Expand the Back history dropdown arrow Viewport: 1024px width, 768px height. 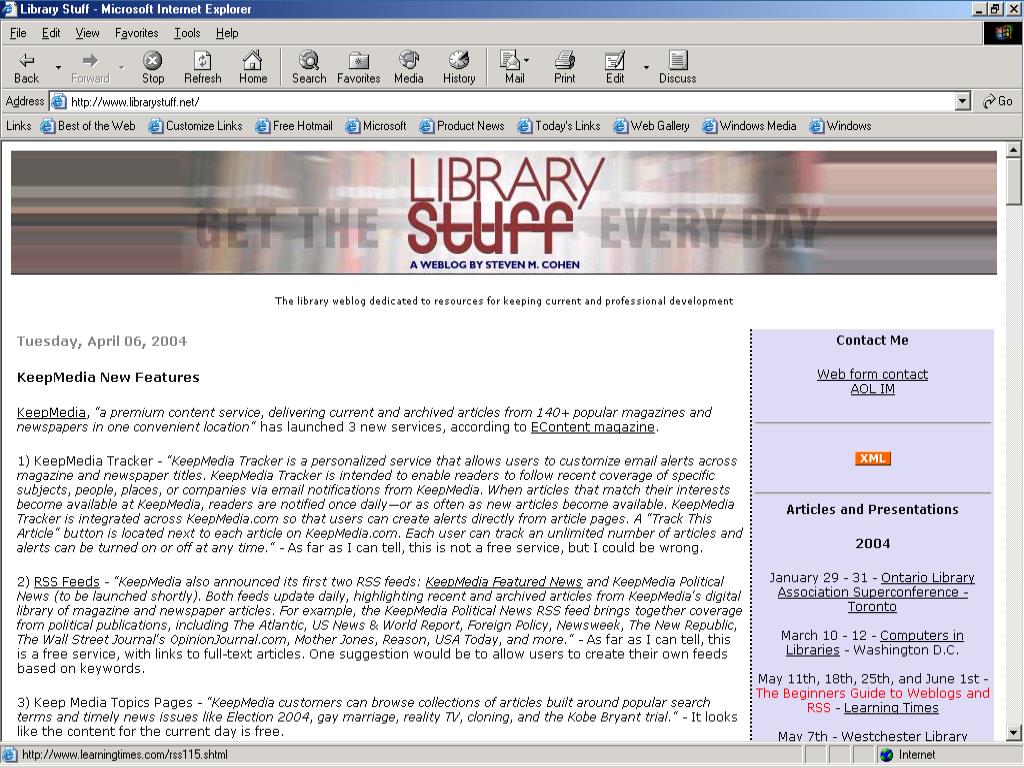58,67
